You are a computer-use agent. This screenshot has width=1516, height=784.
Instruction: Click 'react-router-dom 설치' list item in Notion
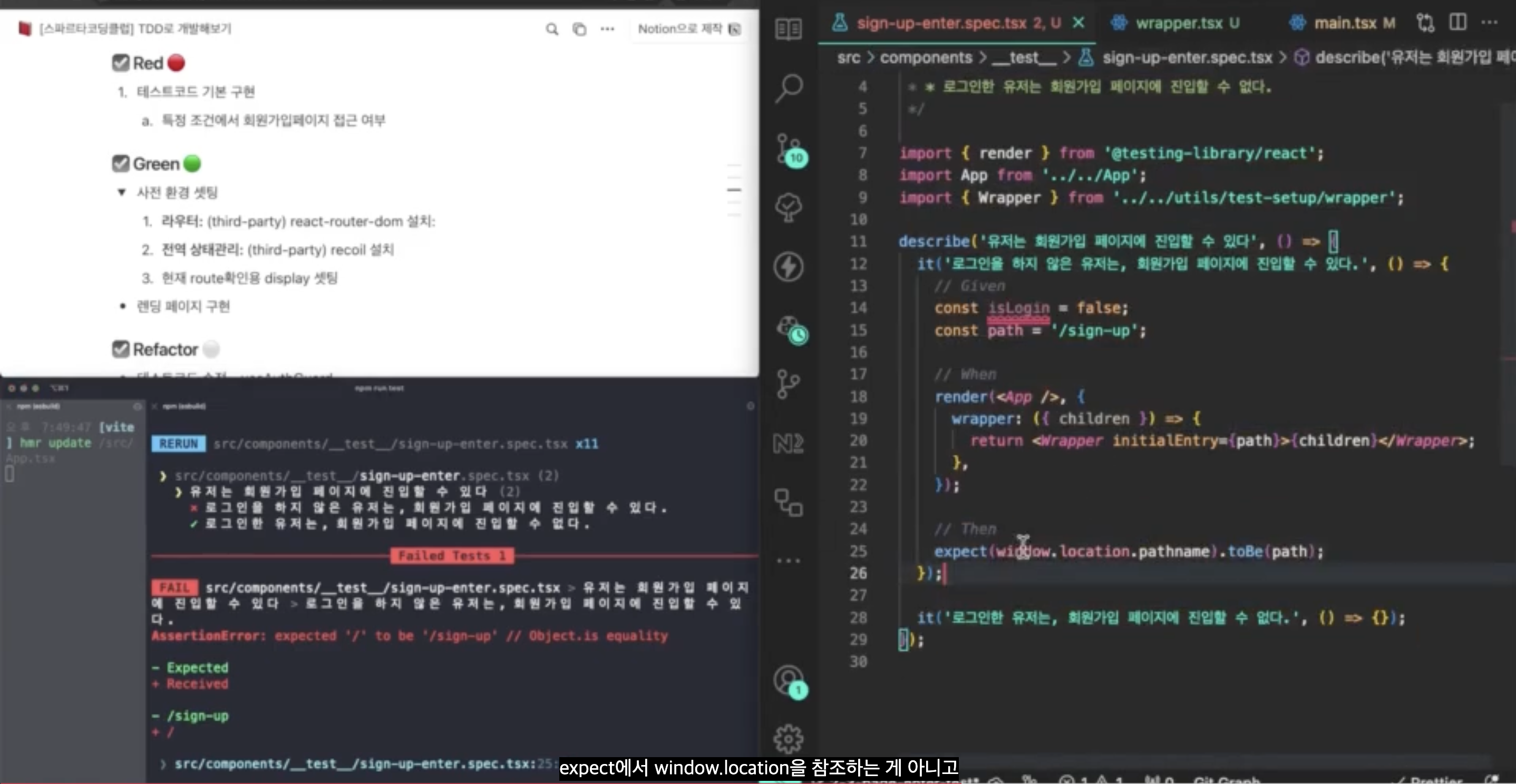tap(298, 222)
